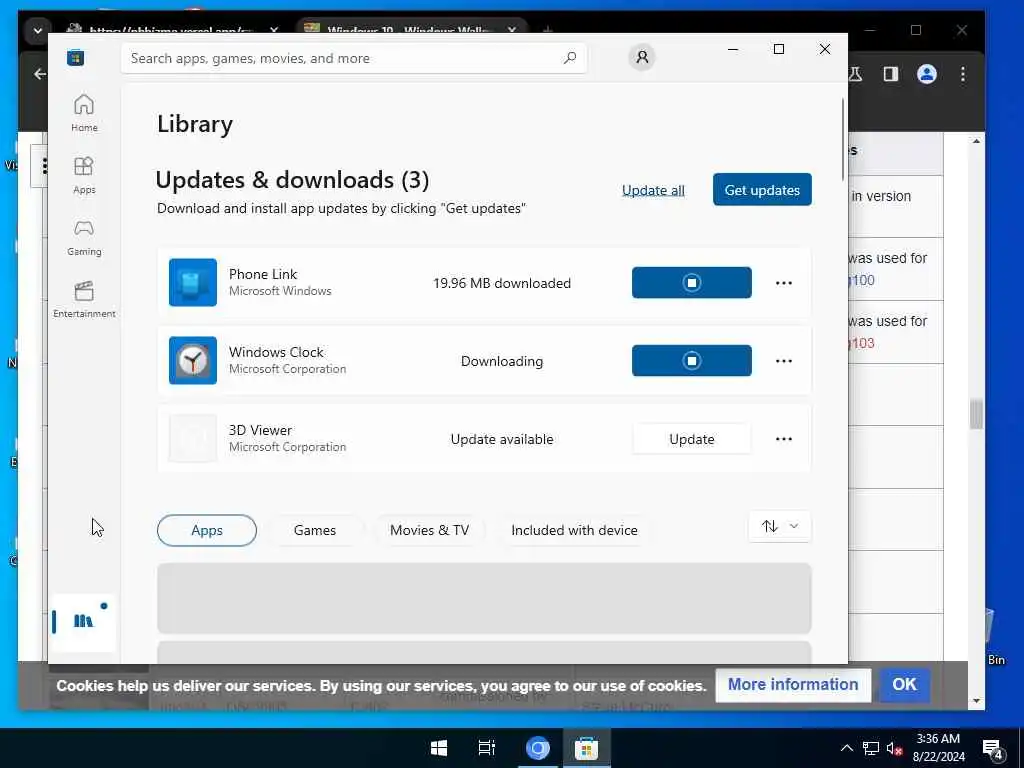Open the sort order dropdown

(x=780, y=526)
